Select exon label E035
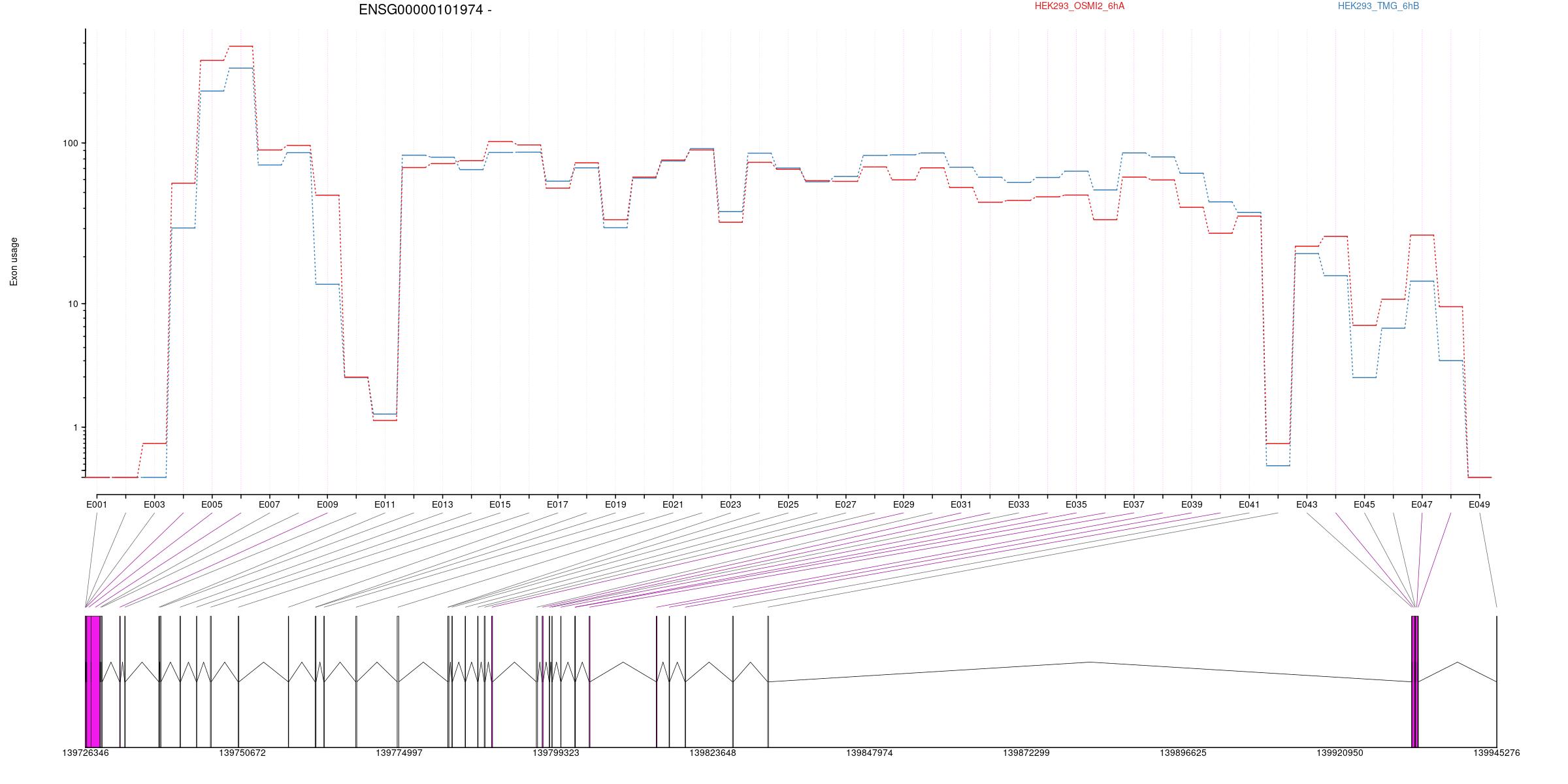Image resolution: width=1568 pixels, height=784 pixels. [1076, 504]
